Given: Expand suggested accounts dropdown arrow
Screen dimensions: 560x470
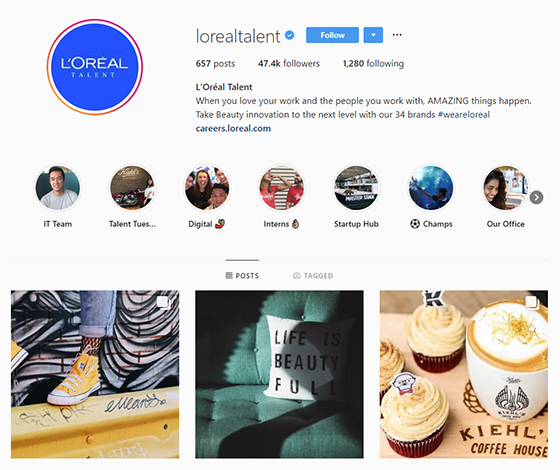Looking at the screenshot, I should click(x=373, y=35).
